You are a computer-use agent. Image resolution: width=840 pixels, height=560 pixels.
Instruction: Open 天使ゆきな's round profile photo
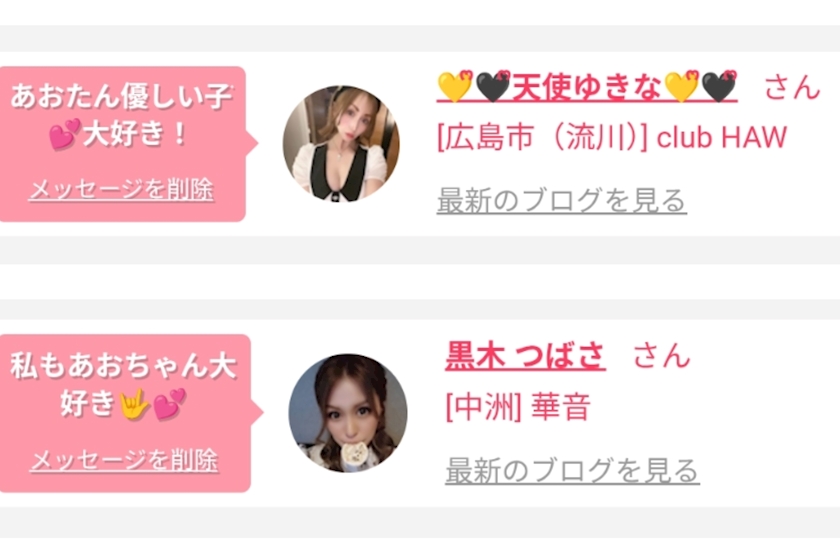point(341,144)
